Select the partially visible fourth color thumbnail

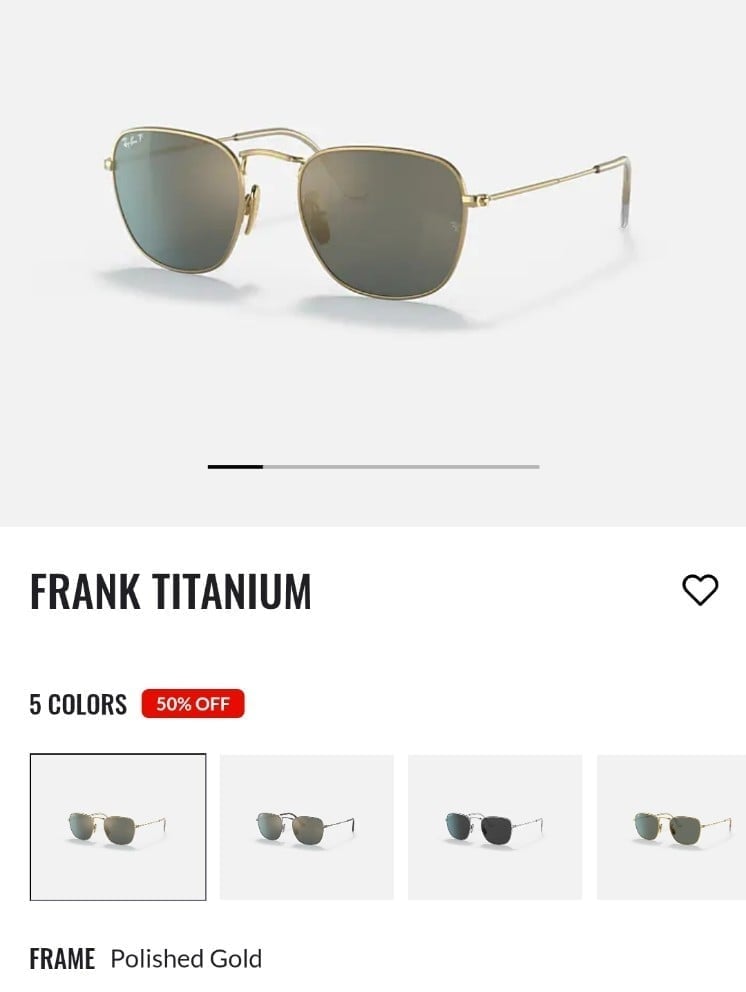pyautogui.click(x=671, y=827)
